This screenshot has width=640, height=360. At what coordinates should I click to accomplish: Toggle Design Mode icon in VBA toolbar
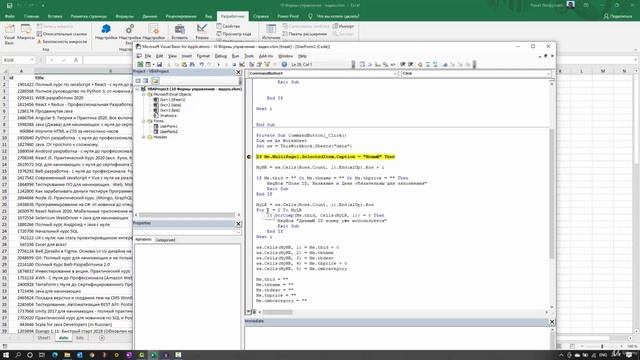pos(242,64)
